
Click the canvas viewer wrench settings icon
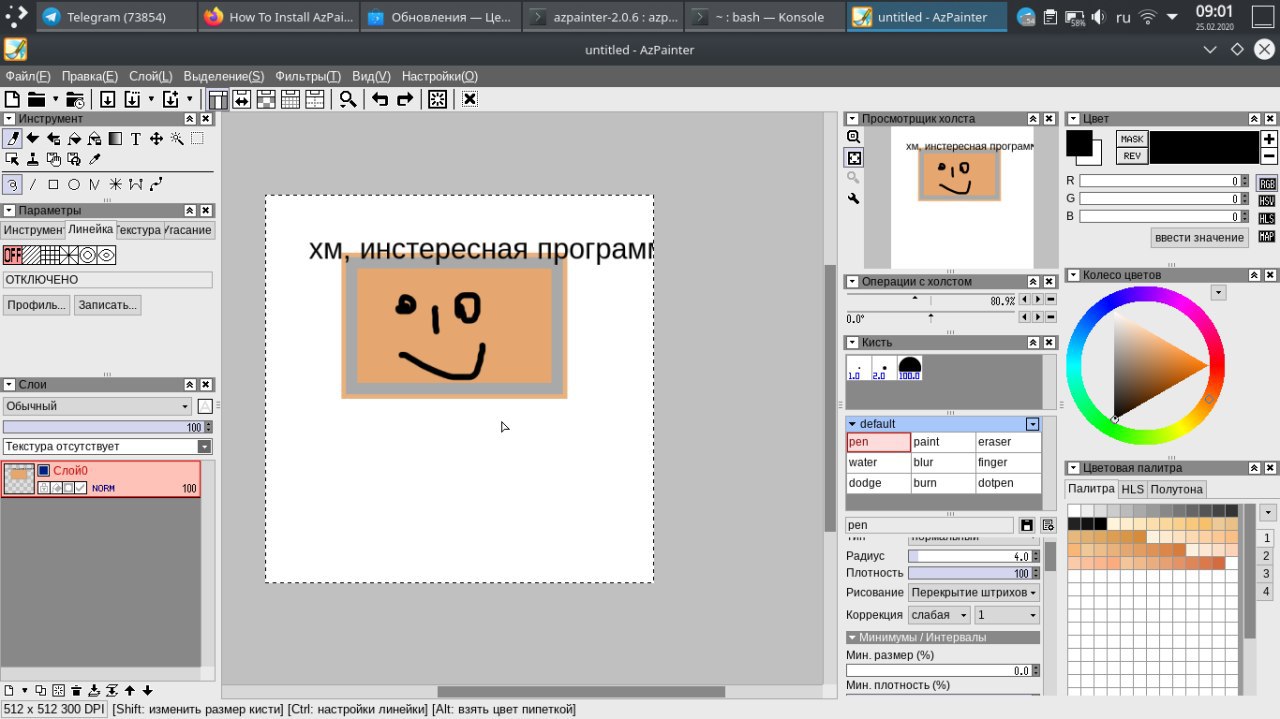coord(854,198)
